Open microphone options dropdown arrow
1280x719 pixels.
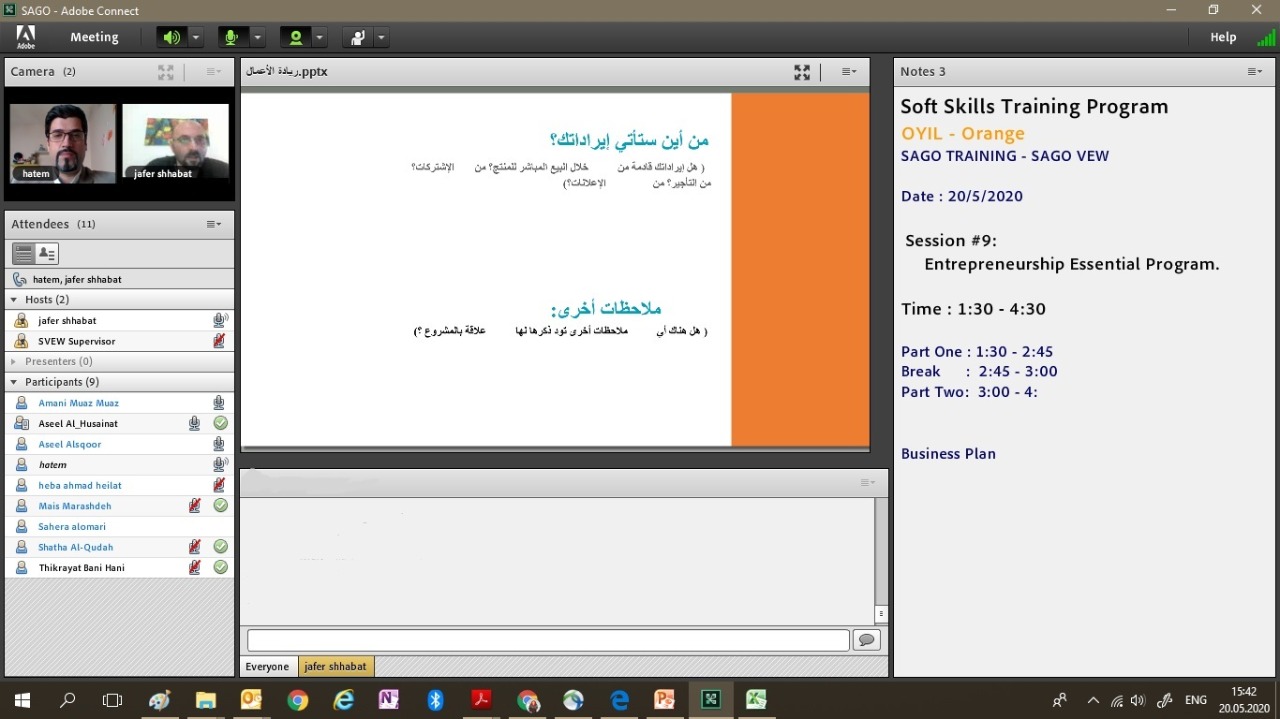tap(257, 38)
